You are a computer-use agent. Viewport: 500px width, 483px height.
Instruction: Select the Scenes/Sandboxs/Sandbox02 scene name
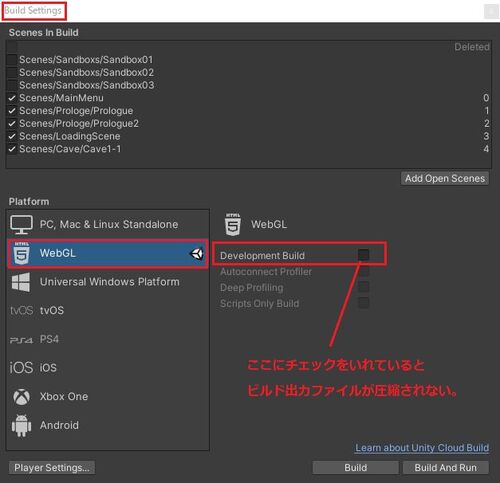tap(87, 72)
